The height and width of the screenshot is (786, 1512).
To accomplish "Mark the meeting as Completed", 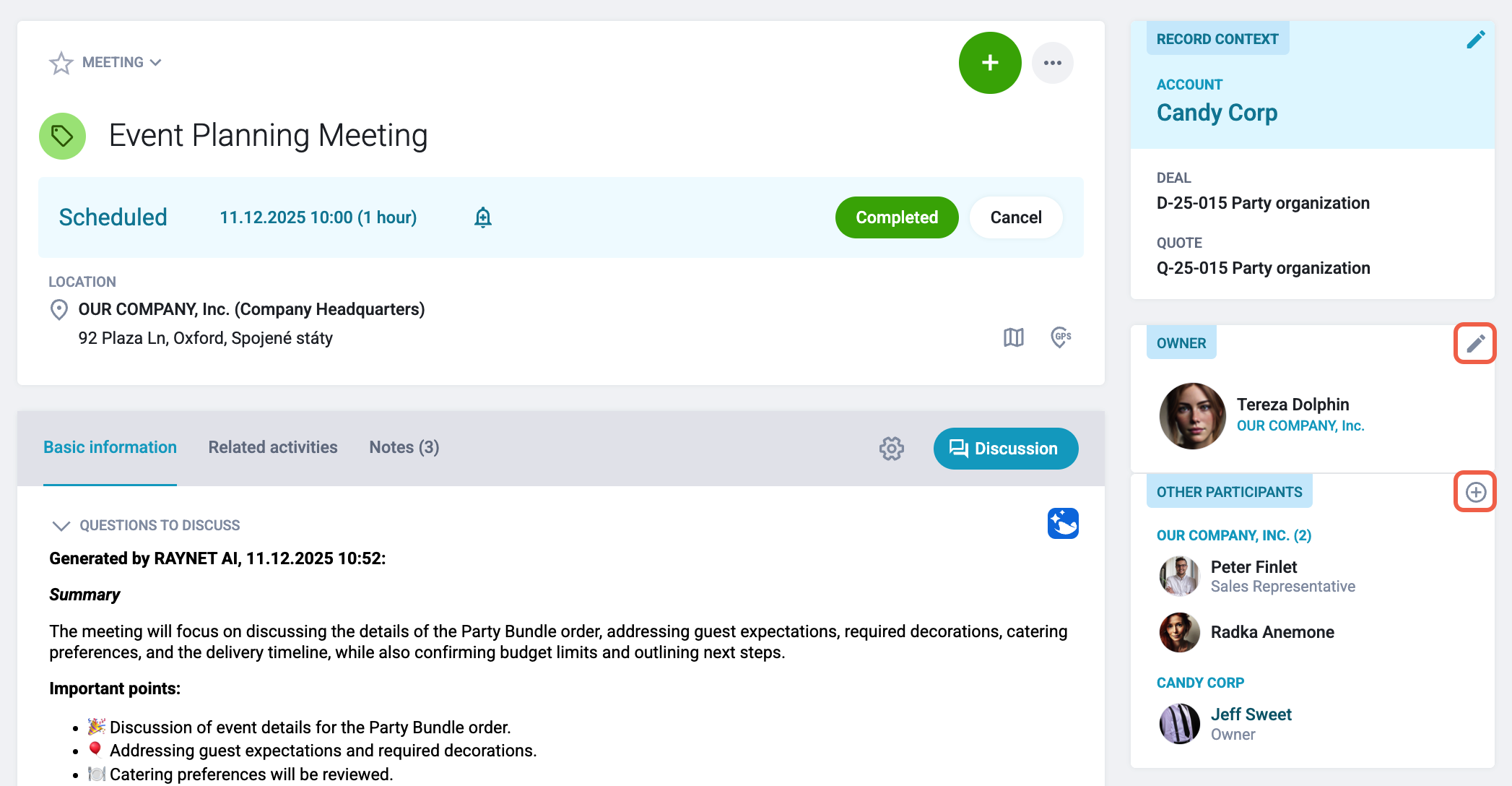I will click(897, 217).
